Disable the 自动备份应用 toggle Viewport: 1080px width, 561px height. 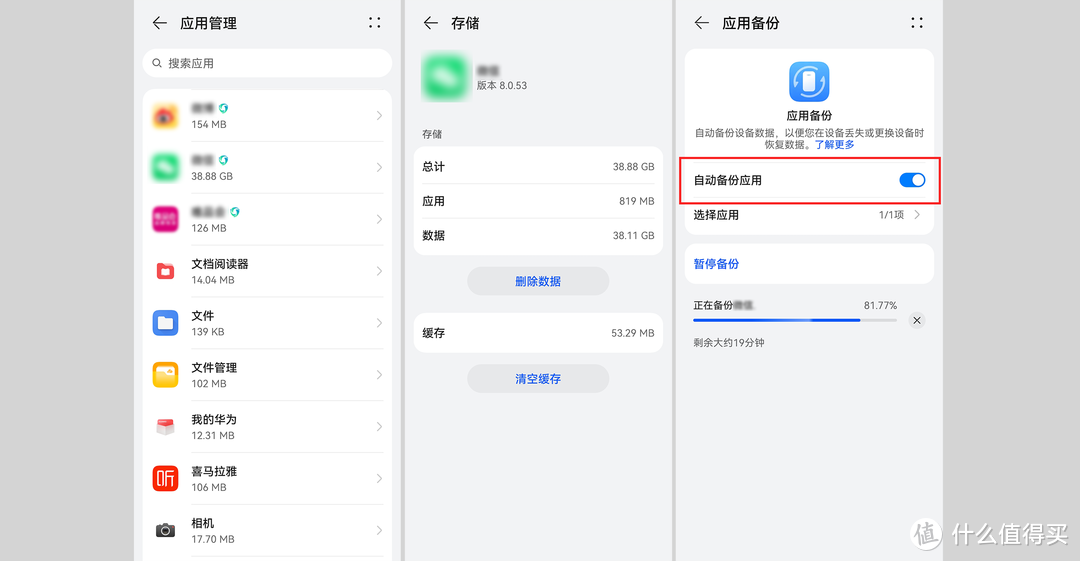tap(911, 180)
